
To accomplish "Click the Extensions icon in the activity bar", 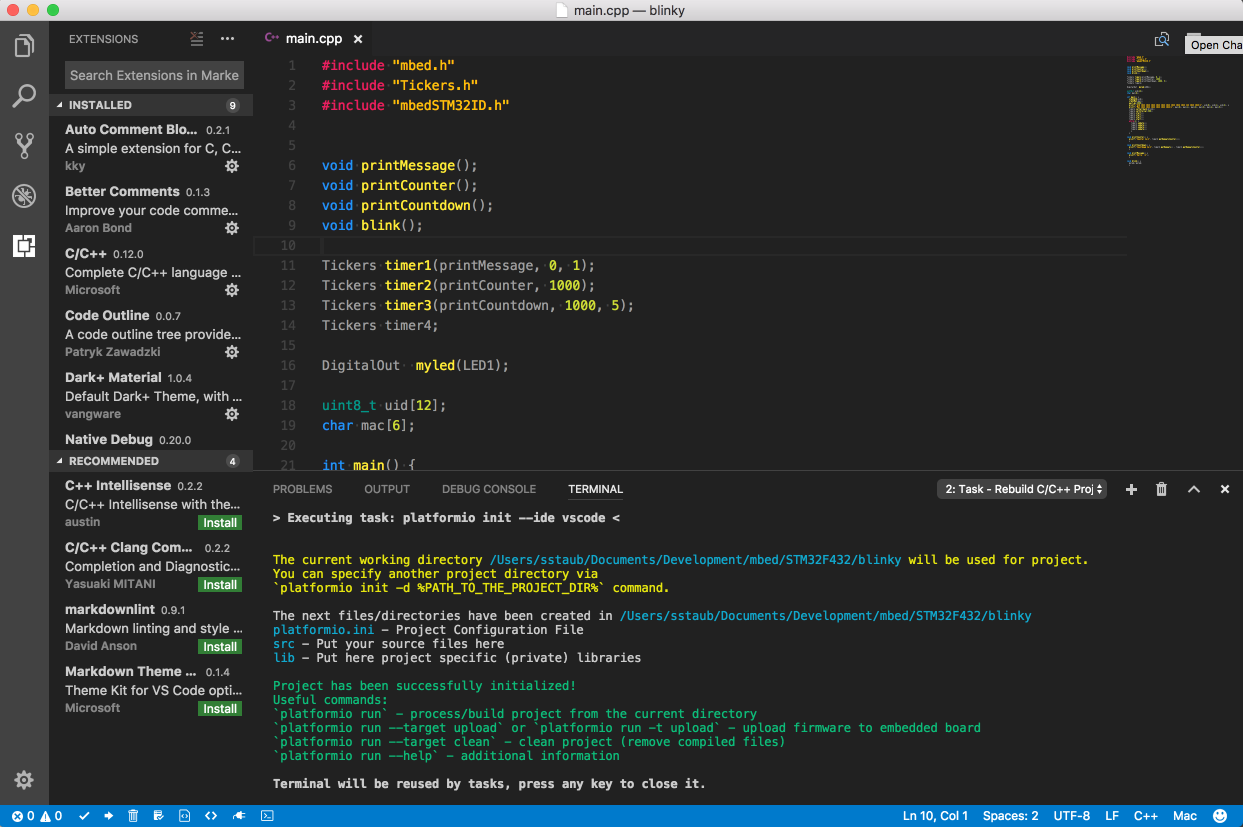I will (24, 245).
